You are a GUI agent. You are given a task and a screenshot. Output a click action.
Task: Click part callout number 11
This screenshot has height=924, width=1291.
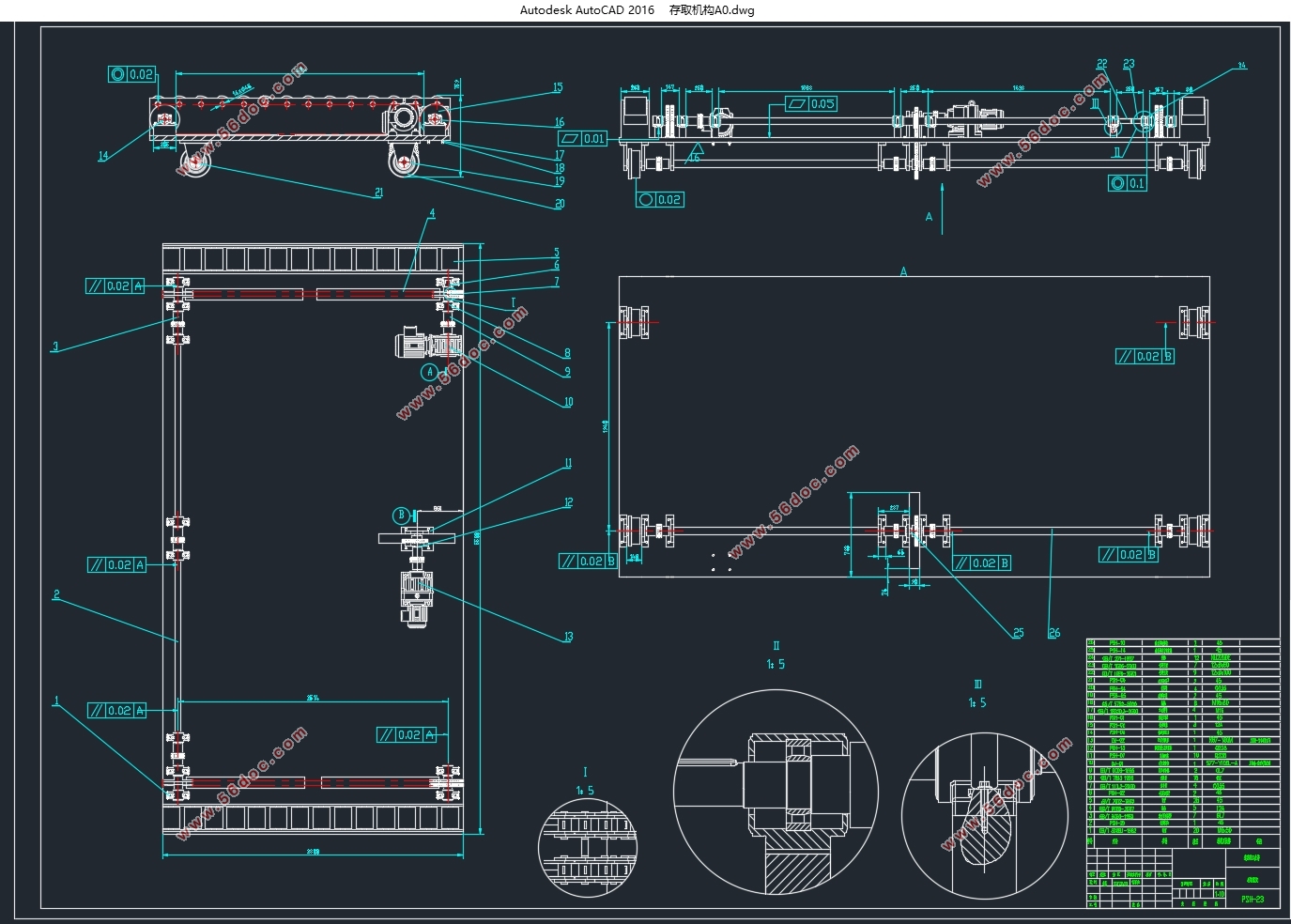coord(567,463)
